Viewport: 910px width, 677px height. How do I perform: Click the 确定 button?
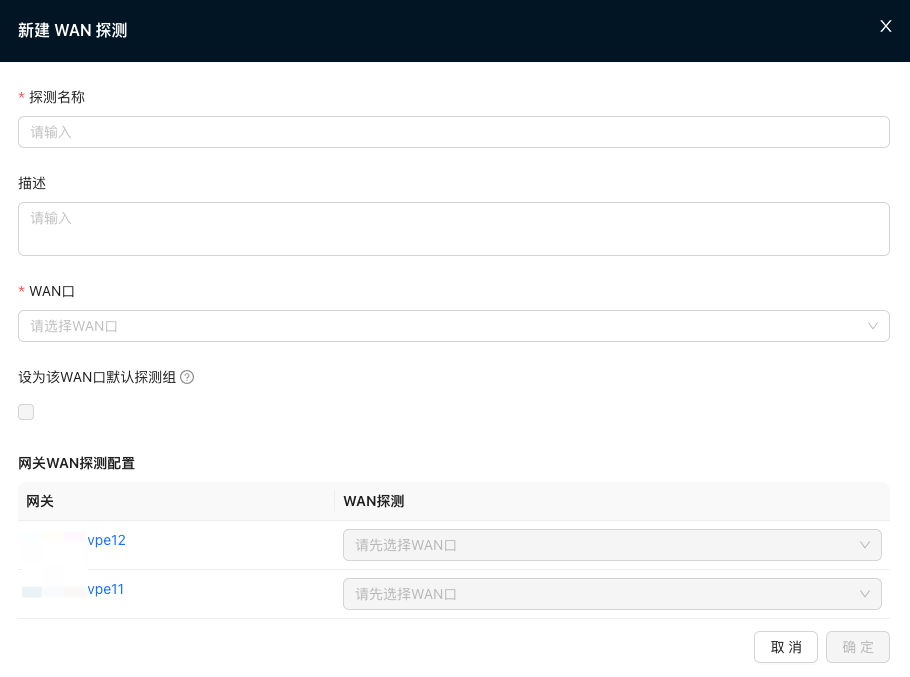pyautogui.click(x=857, y=647)
